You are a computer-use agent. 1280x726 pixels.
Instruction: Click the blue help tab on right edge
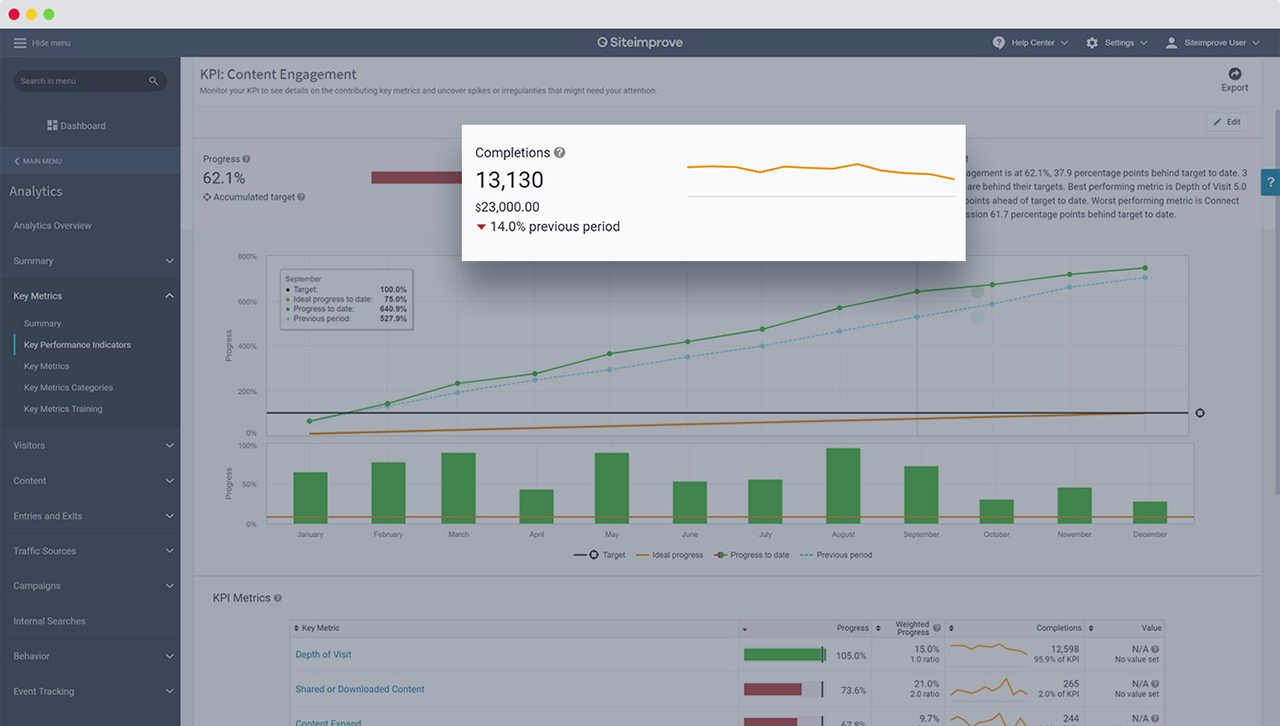tap(1271, 182)
